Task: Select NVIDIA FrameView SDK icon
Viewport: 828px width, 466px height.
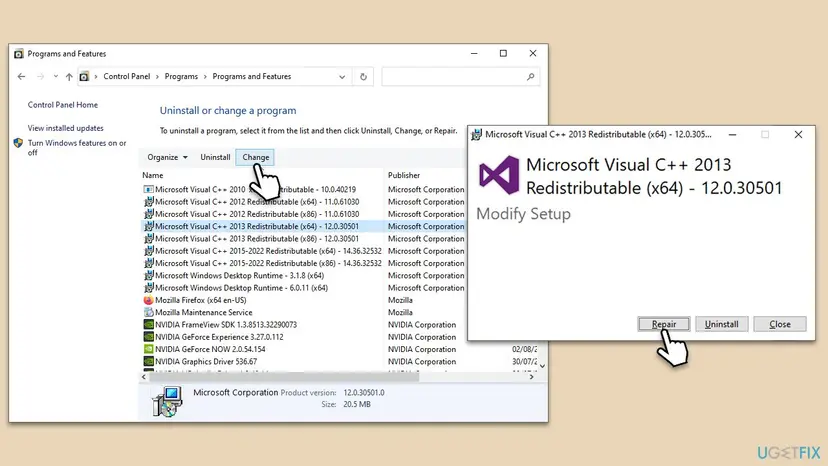Action: tap(148, 324)
